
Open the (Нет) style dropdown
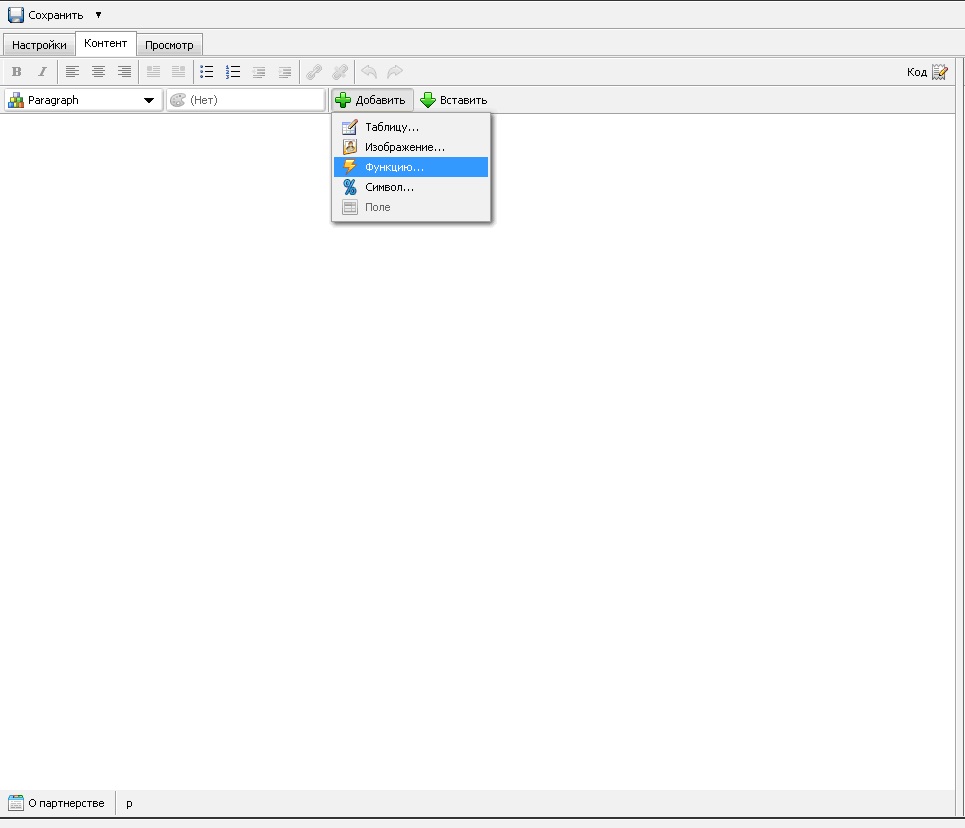point(245,100)
